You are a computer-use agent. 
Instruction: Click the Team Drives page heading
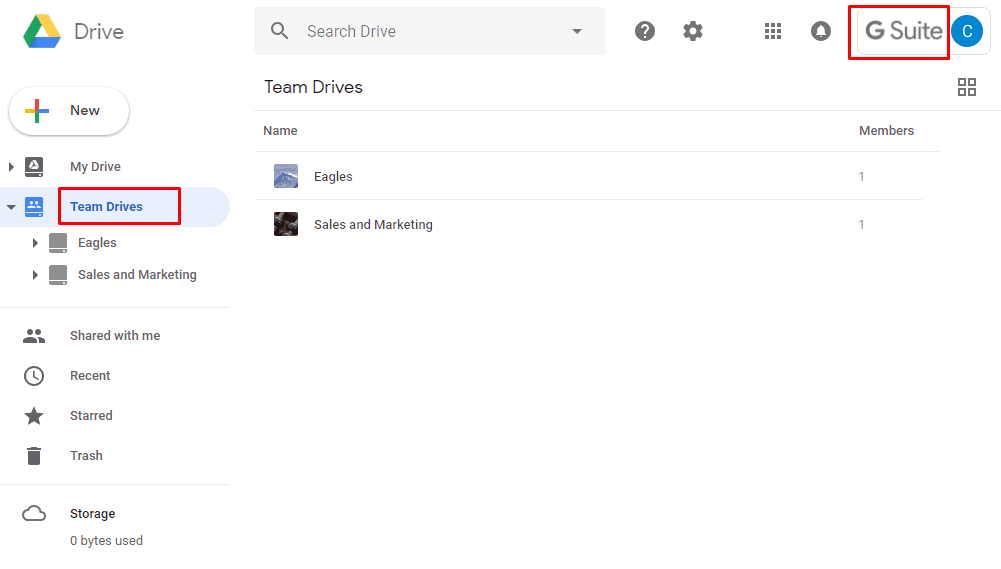pyautogui.click(x=313, y=87)
